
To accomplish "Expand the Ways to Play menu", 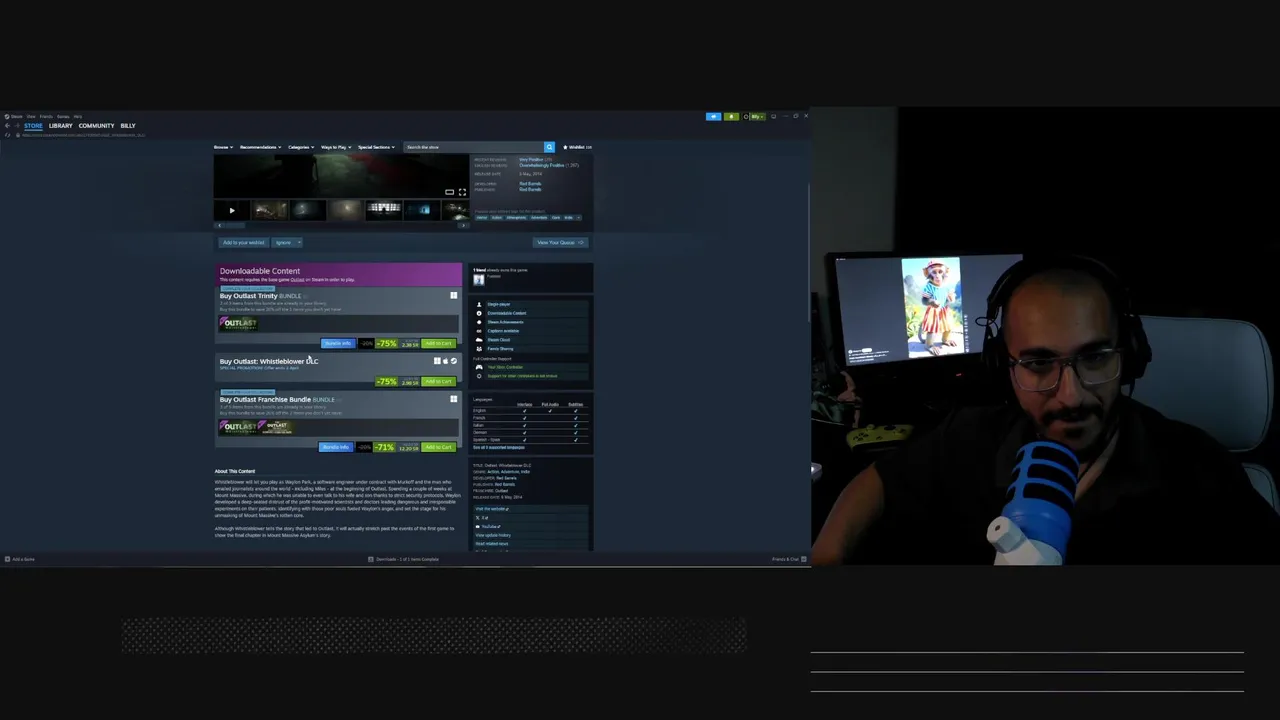I will pos(336,147).
